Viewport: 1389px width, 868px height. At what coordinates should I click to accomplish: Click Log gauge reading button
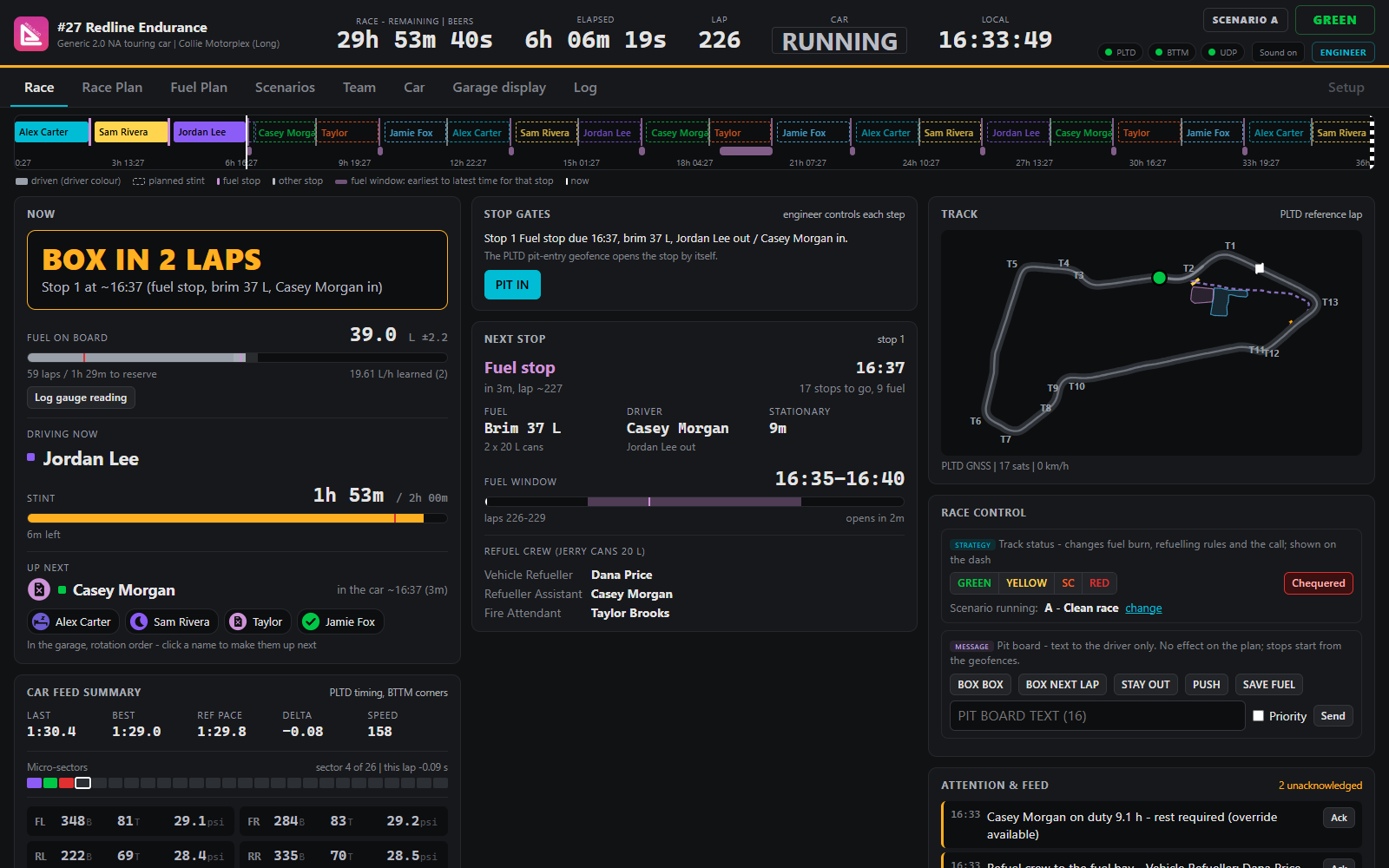pos(81,398)
